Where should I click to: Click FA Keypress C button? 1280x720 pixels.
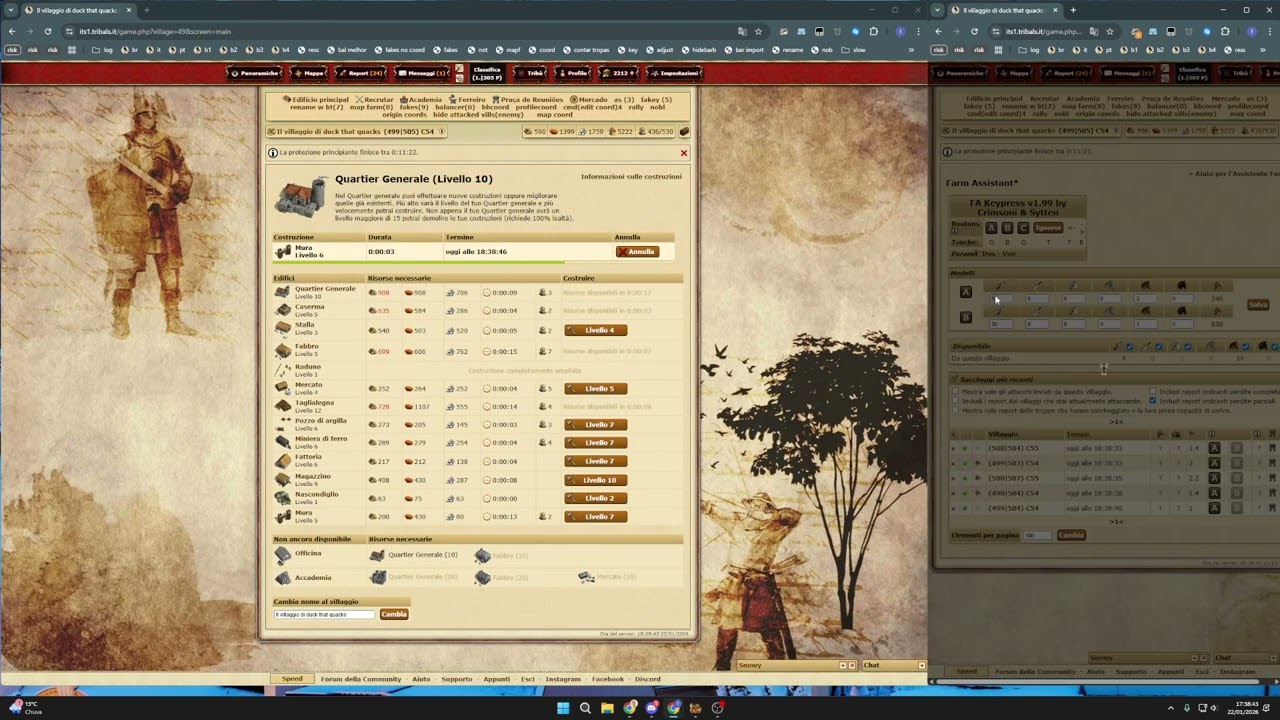[1022, 228]
